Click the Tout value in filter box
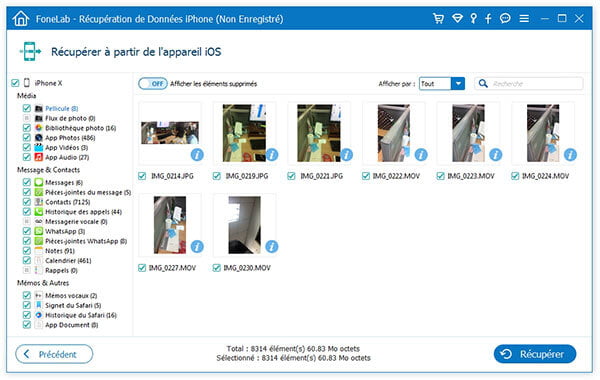The image size is (600, 380). (x=428, y=83)
